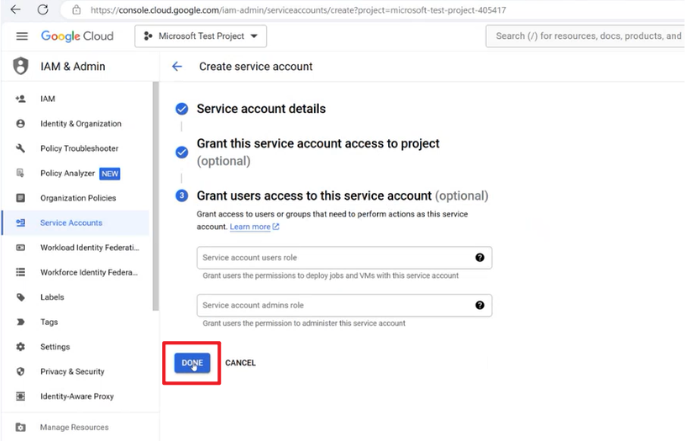This screenshot has width=698, height=441.
Task: Click the Manage Resources icon
Action: tap(20, 427)
